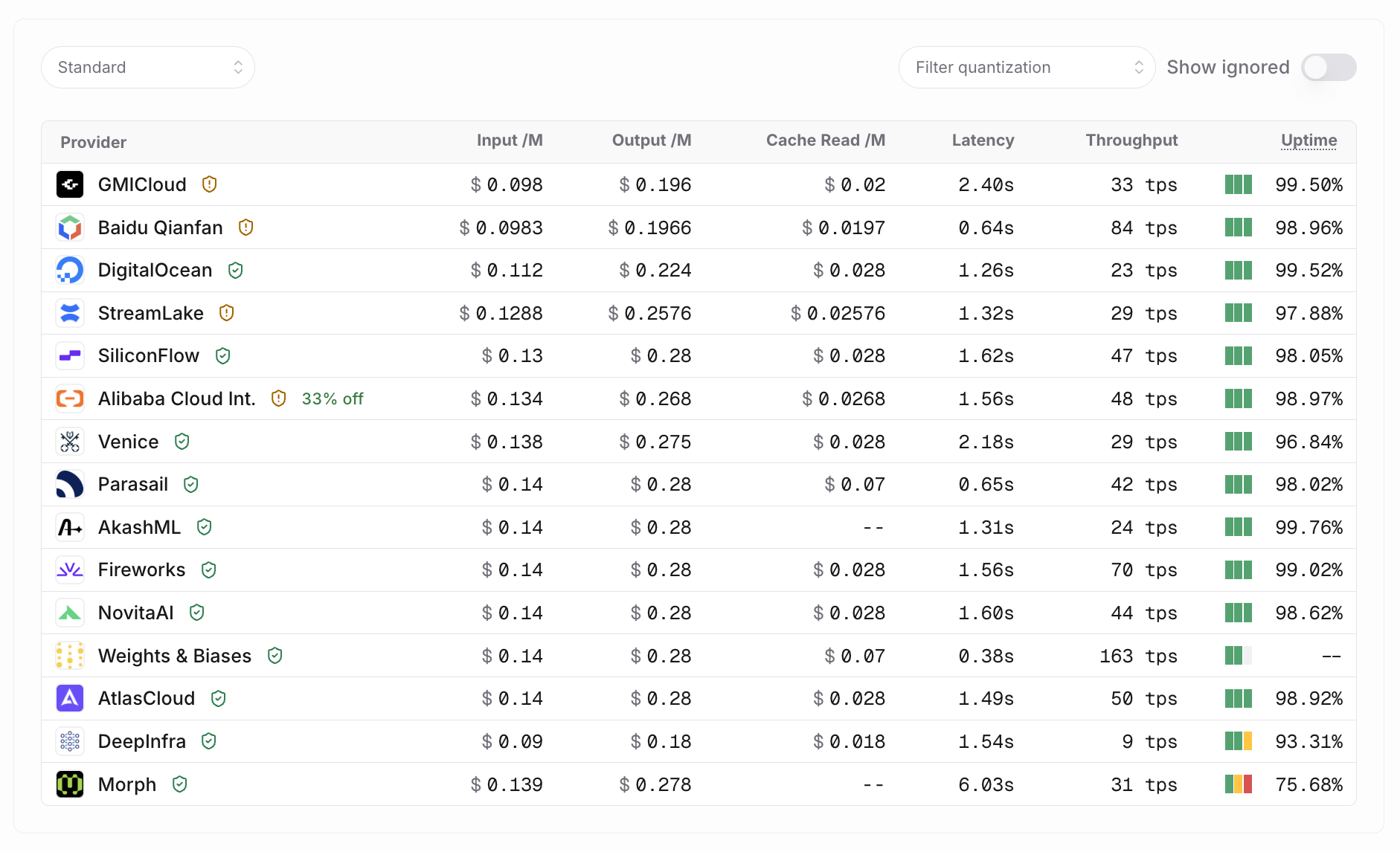Click the 6.03s latency value
Viewport: 1400px width, 852px height.
tap(986, 784)
